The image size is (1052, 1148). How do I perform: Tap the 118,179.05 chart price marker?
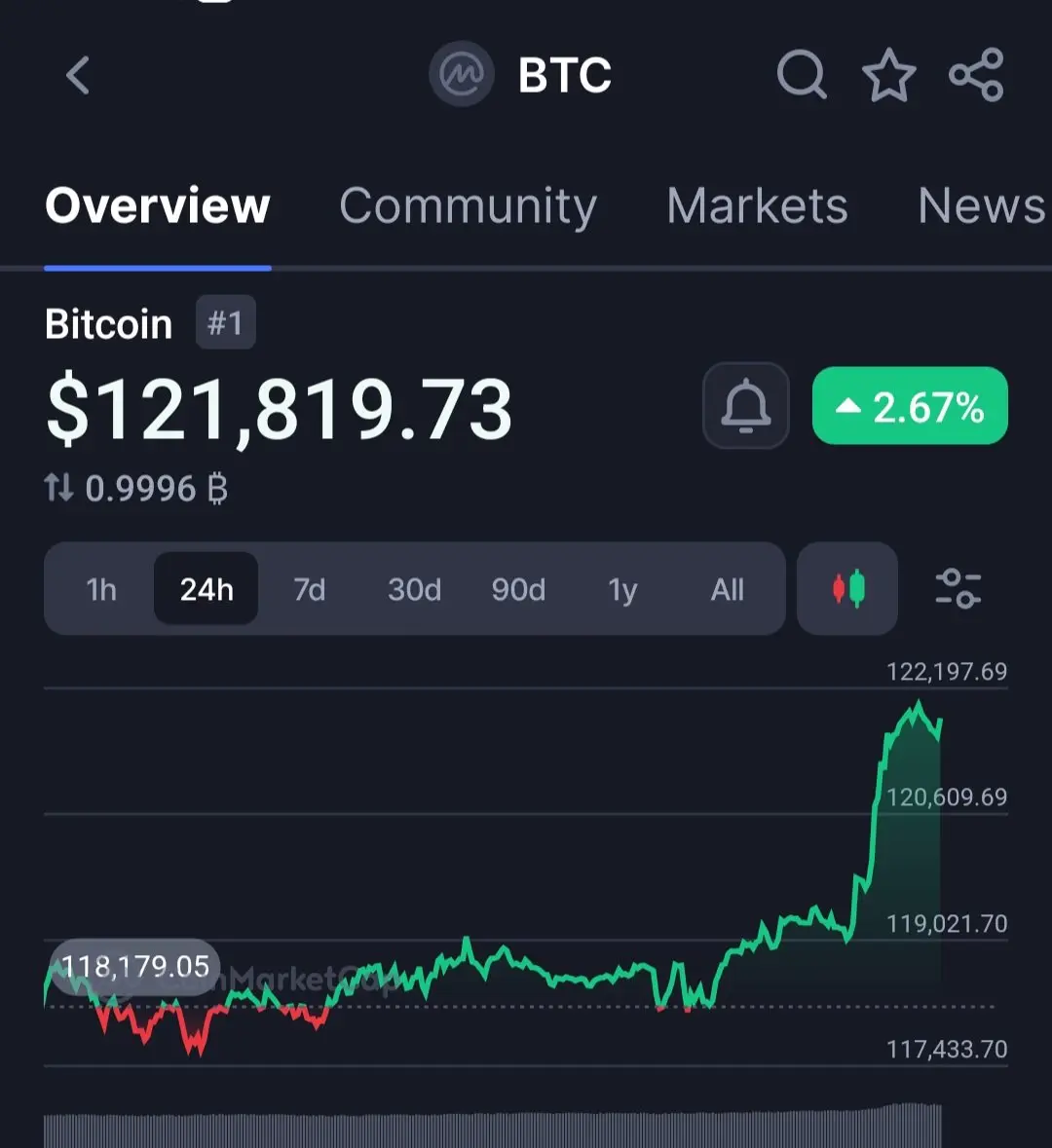click(x=134, y=967)
